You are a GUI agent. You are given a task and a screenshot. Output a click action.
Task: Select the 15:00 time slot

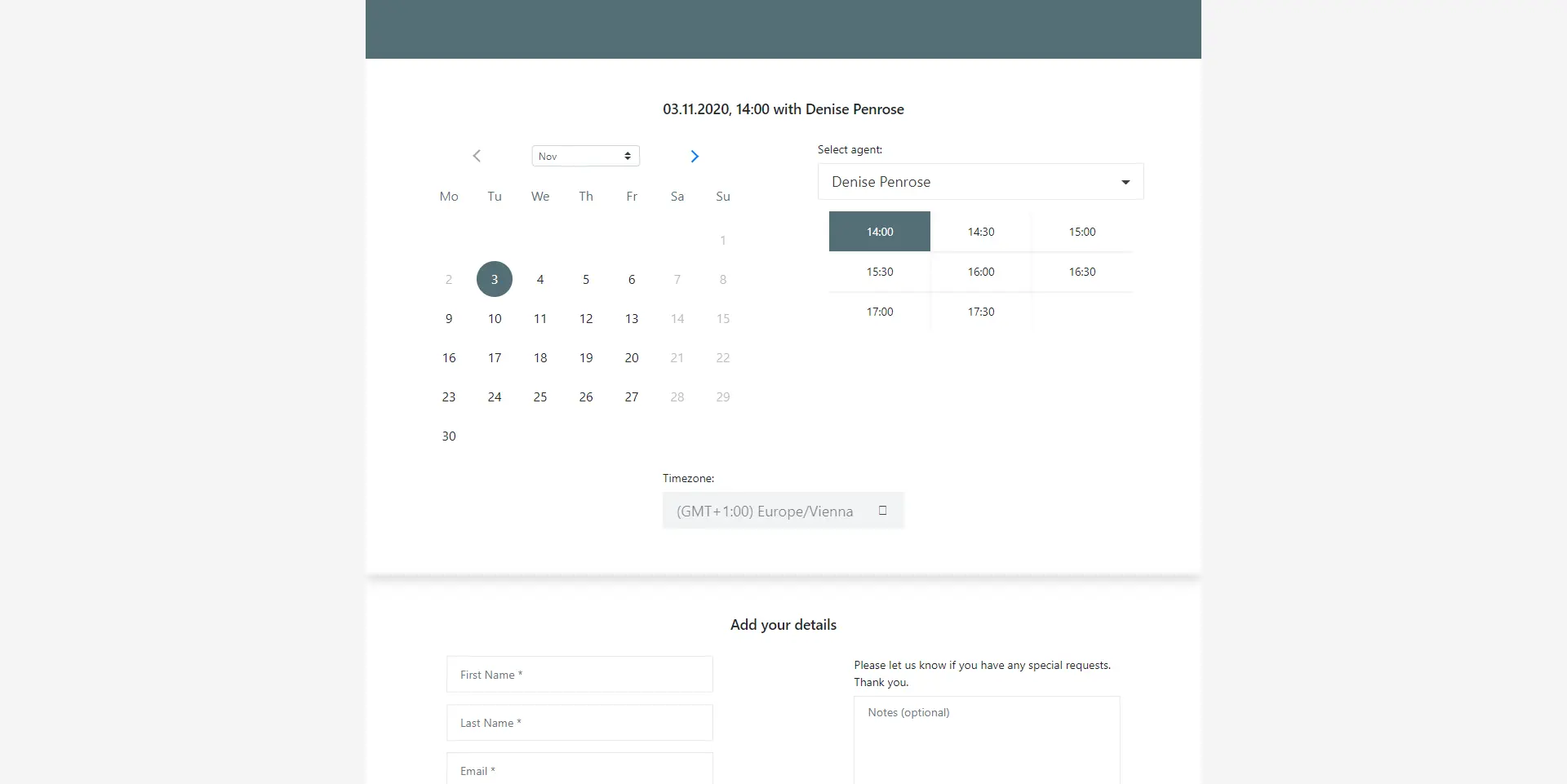coord(1082,232)
